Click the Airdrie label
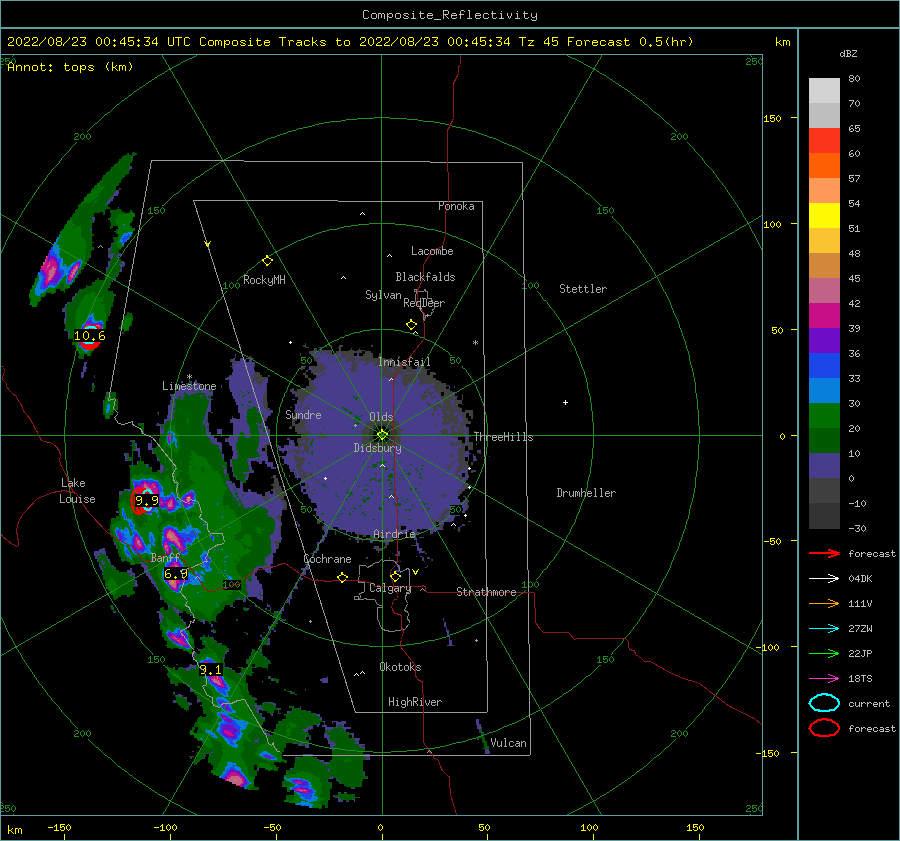 pyautogui.click(x=394, y=534)
